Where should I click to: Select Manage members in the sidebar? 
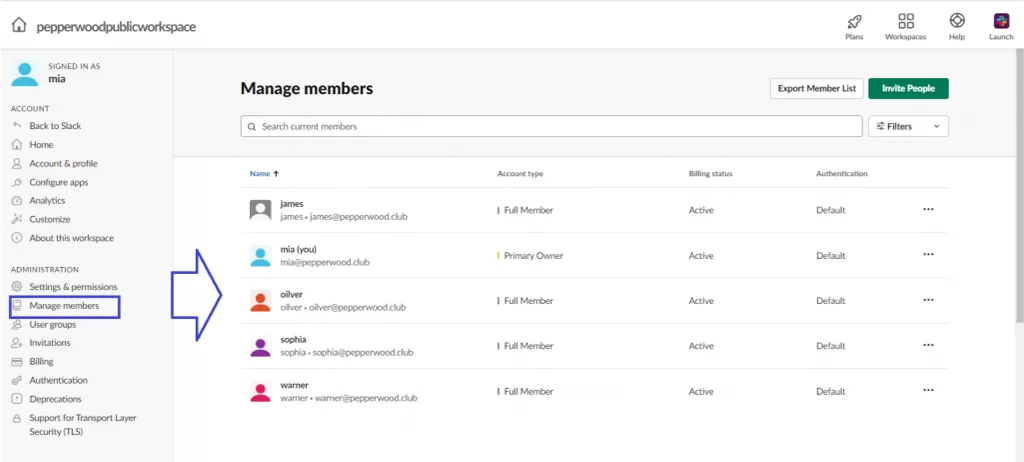coord(64,305)
